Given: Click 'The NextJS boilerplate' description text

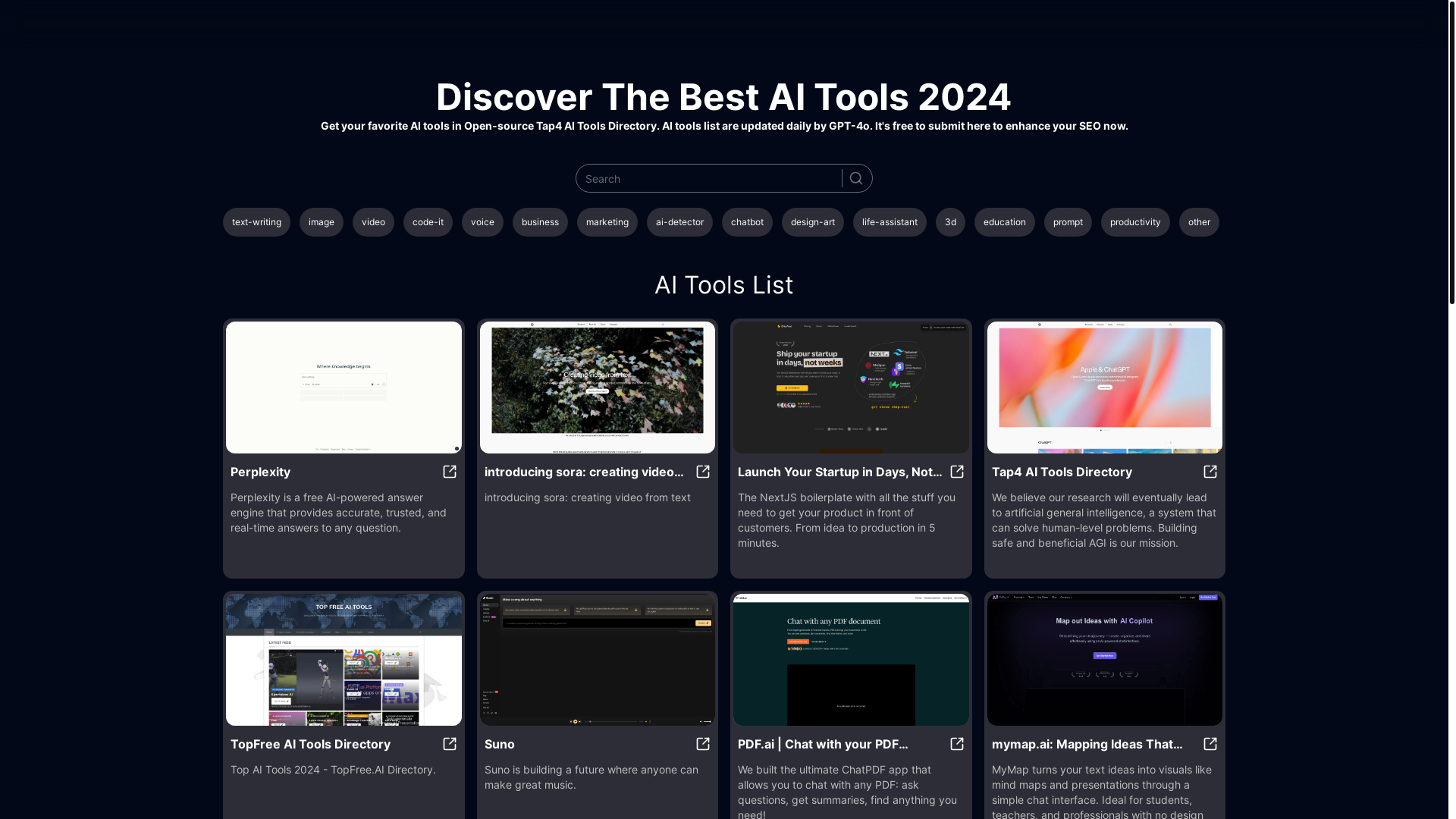Looking at the screenshot, I should pos(846,520).
